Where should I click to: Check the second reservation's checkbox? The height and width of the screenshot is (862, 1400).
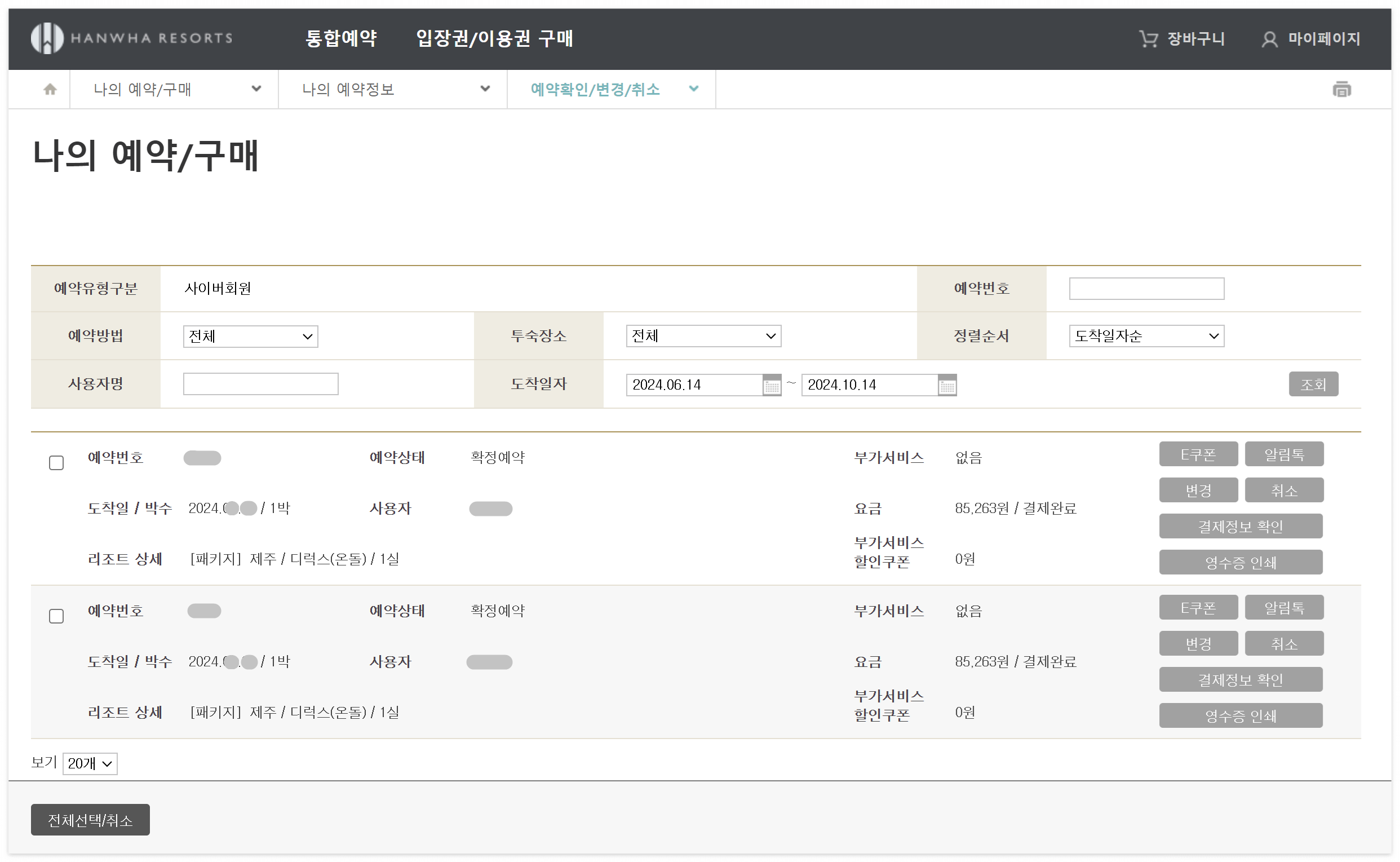point(56,616)
